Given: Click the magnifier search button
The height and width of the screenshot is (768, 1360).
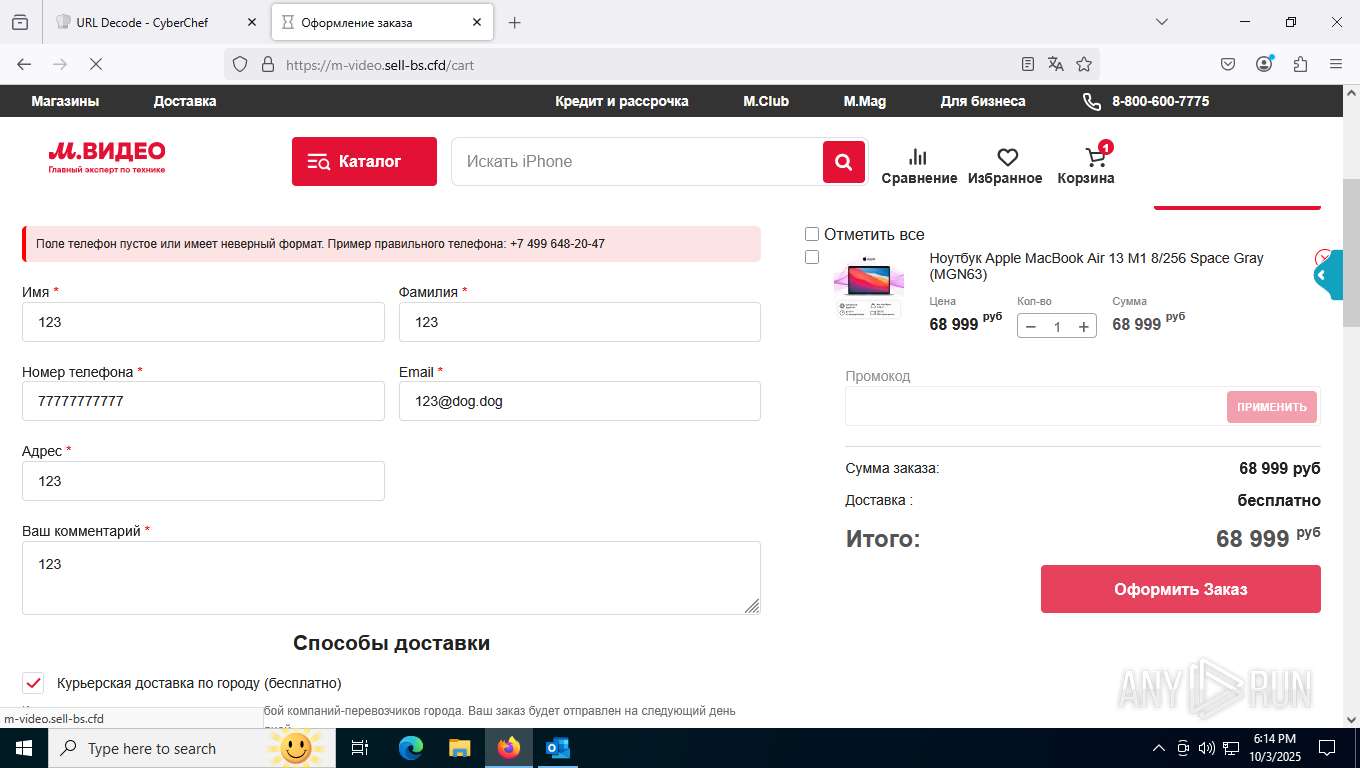Looking at the screenshot, I should click(x=843, y=162).
